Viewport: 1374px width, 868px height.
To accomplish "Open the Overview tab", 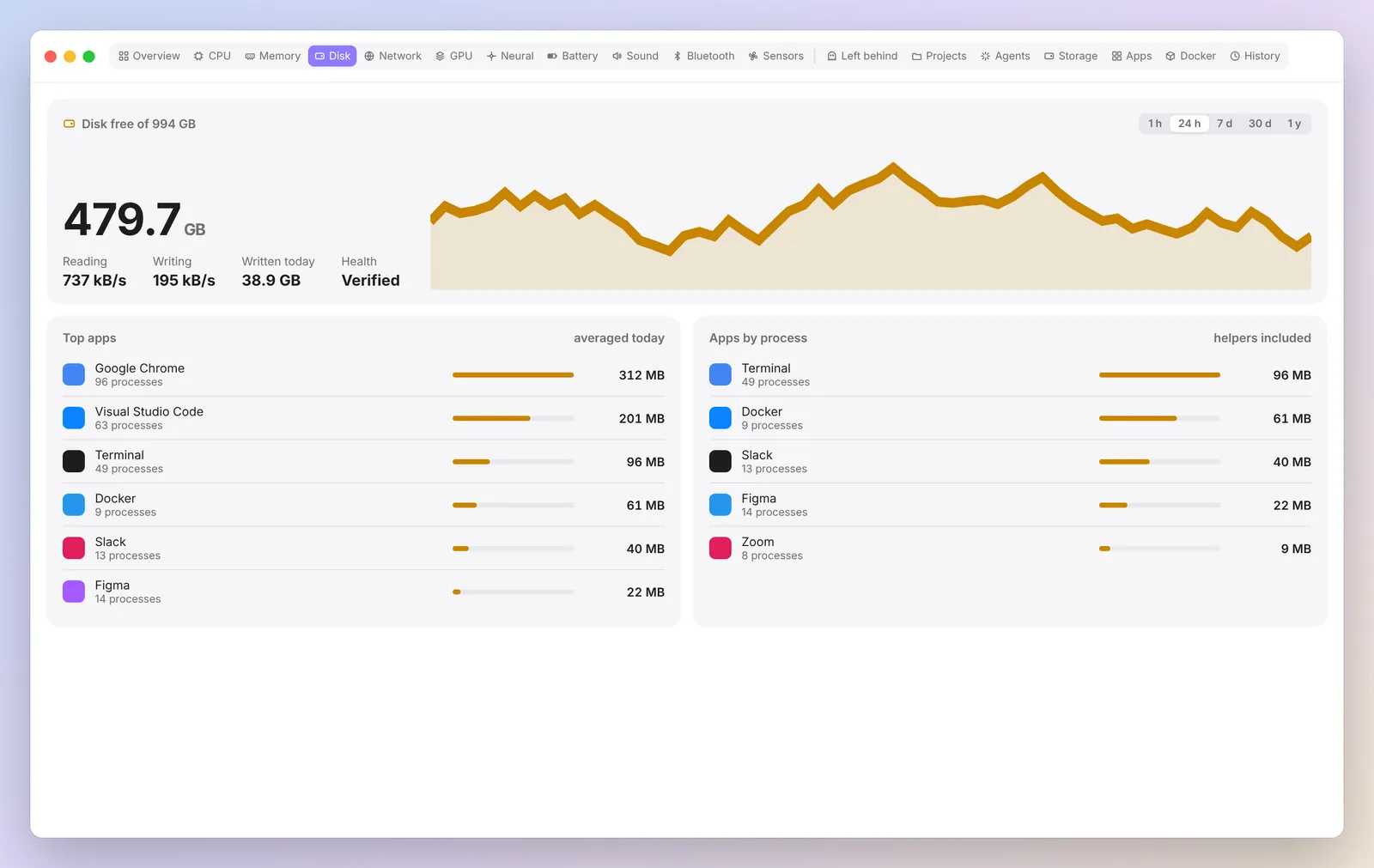I will coord(149,56).
